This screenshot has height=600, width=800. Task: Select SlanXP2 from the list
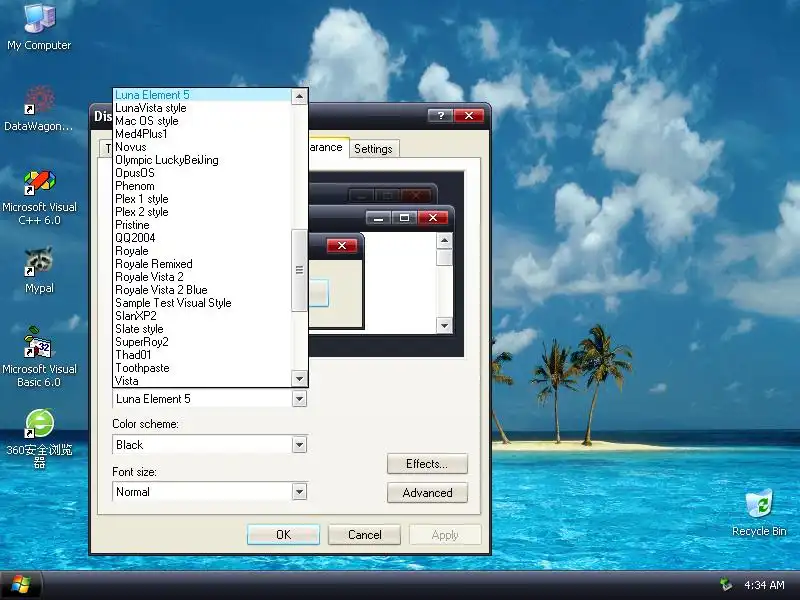pyautogui.click(x=202, y=316)
